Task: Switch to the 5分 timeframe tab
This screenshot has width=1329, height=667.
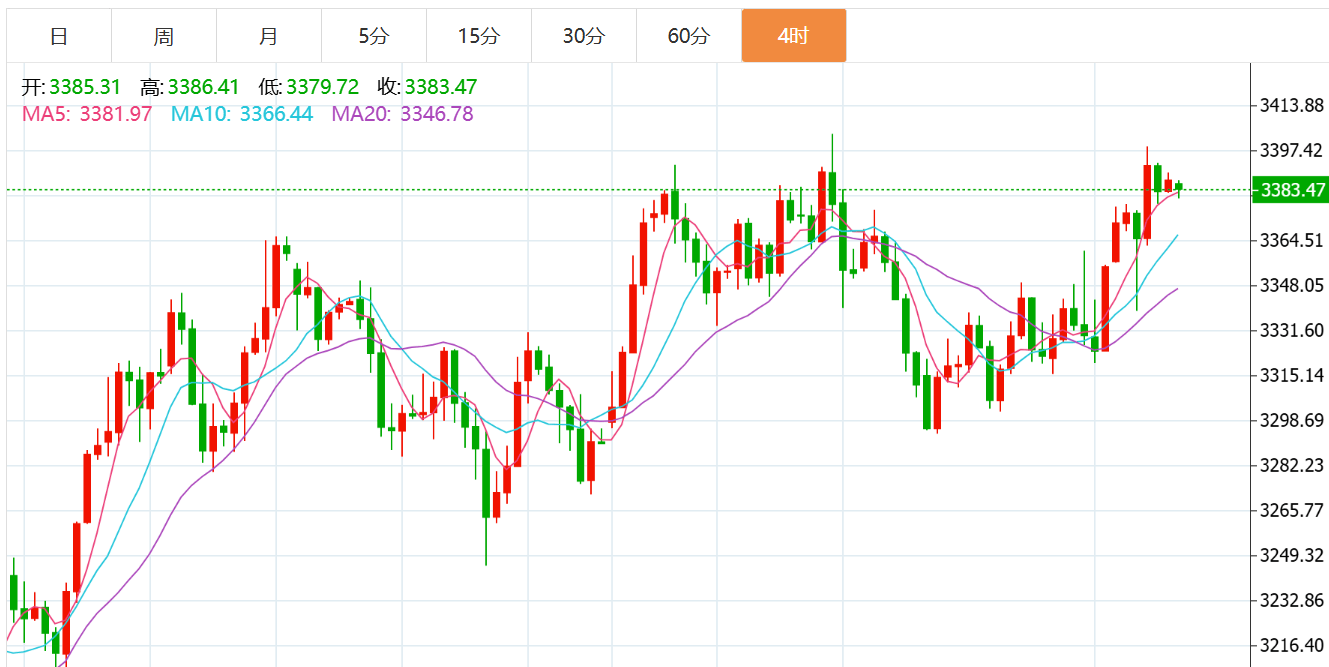Action: click(374, 37)
